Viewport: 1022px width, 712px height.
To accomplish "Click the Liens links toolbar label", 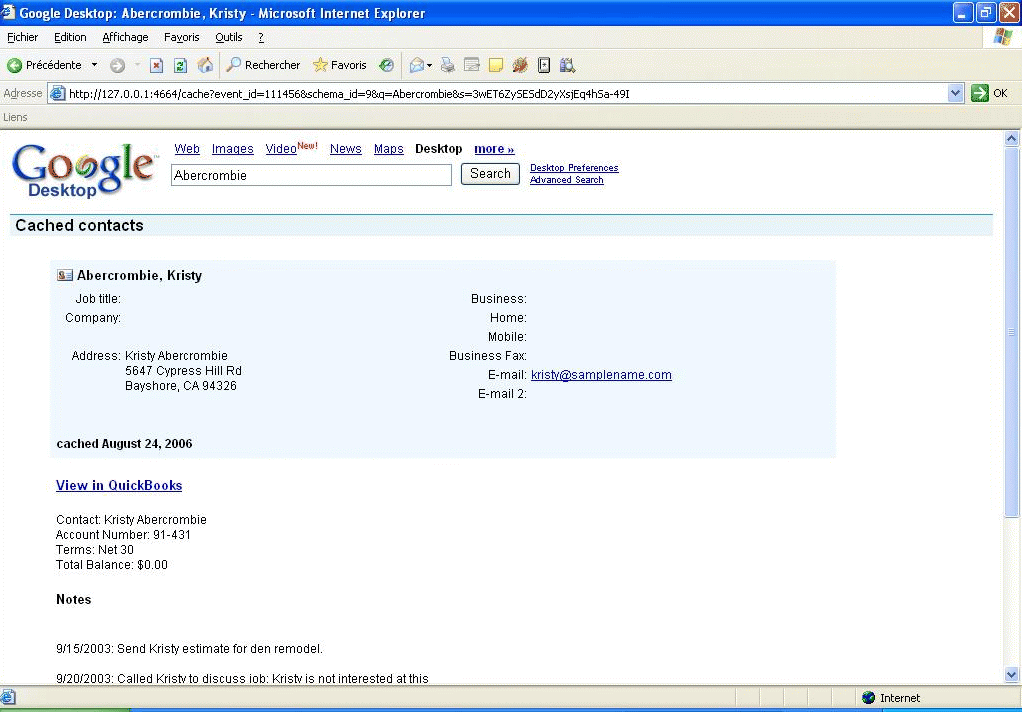I will point(15,117).
